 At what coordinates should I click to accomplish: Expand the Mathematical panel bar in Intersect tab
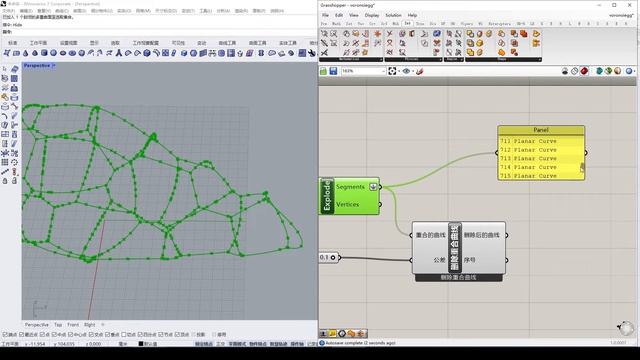click(351, 60)
